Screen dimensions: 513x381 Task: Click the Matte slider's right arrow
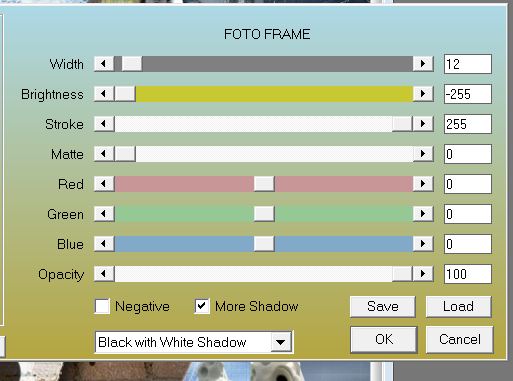423,154
